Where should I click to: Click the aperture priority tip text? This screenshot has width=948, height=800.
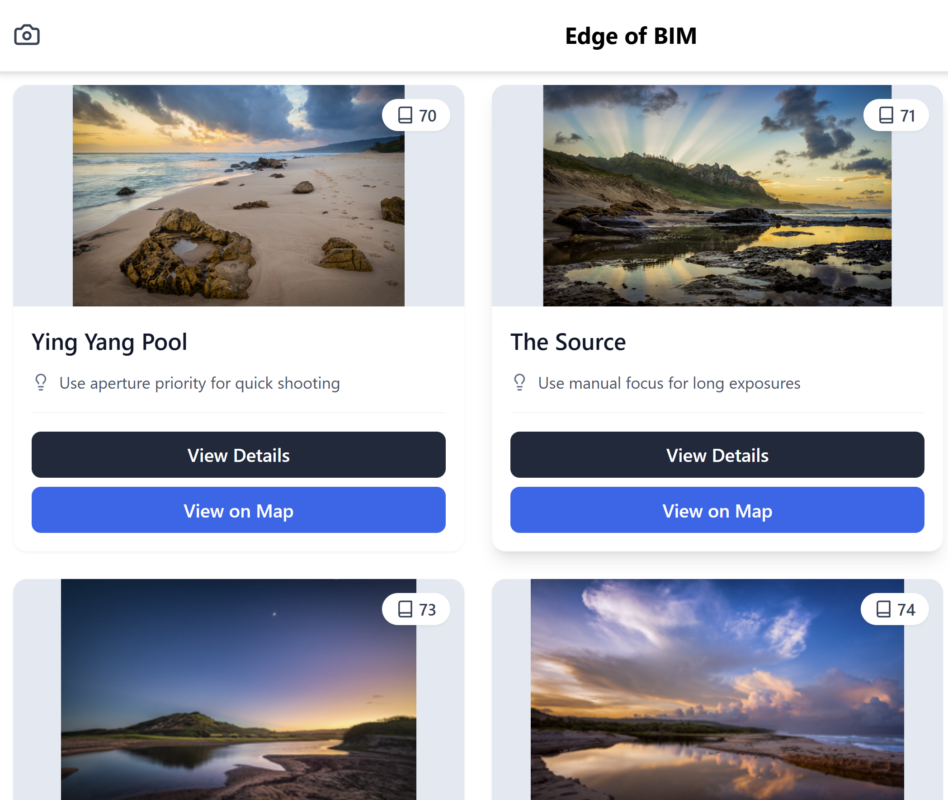point(200,383)
